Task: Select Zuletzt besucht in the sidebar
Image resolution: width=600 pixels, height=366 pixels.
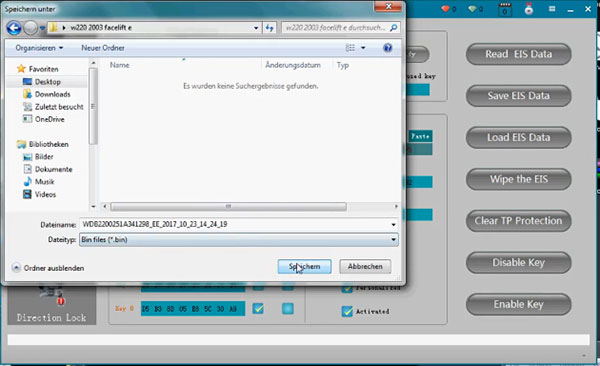Action: coord(53,107)
